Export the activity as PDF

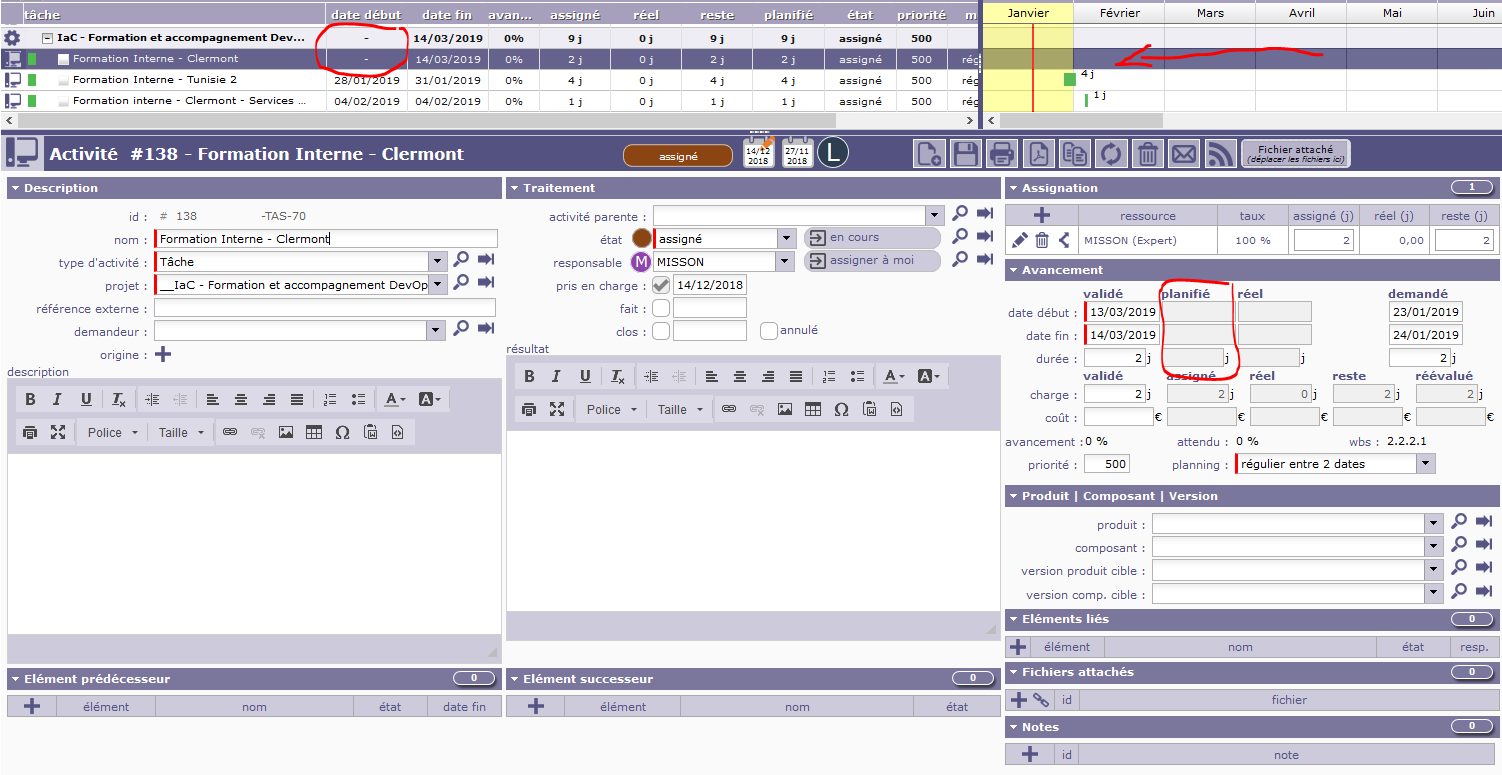(x=1040, y=154)
